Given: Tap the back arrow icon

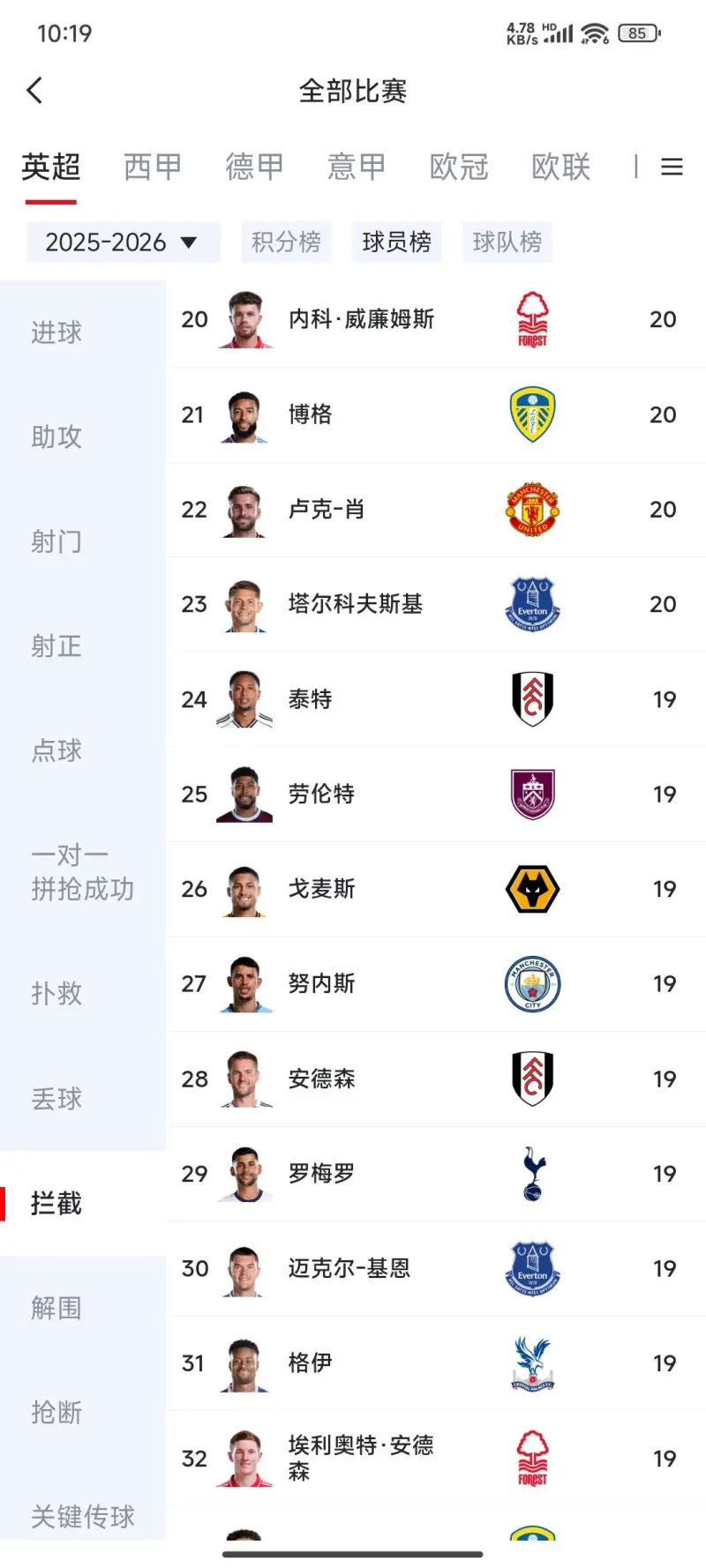Looking at the screenshot, I should click(x=35, y=90).
